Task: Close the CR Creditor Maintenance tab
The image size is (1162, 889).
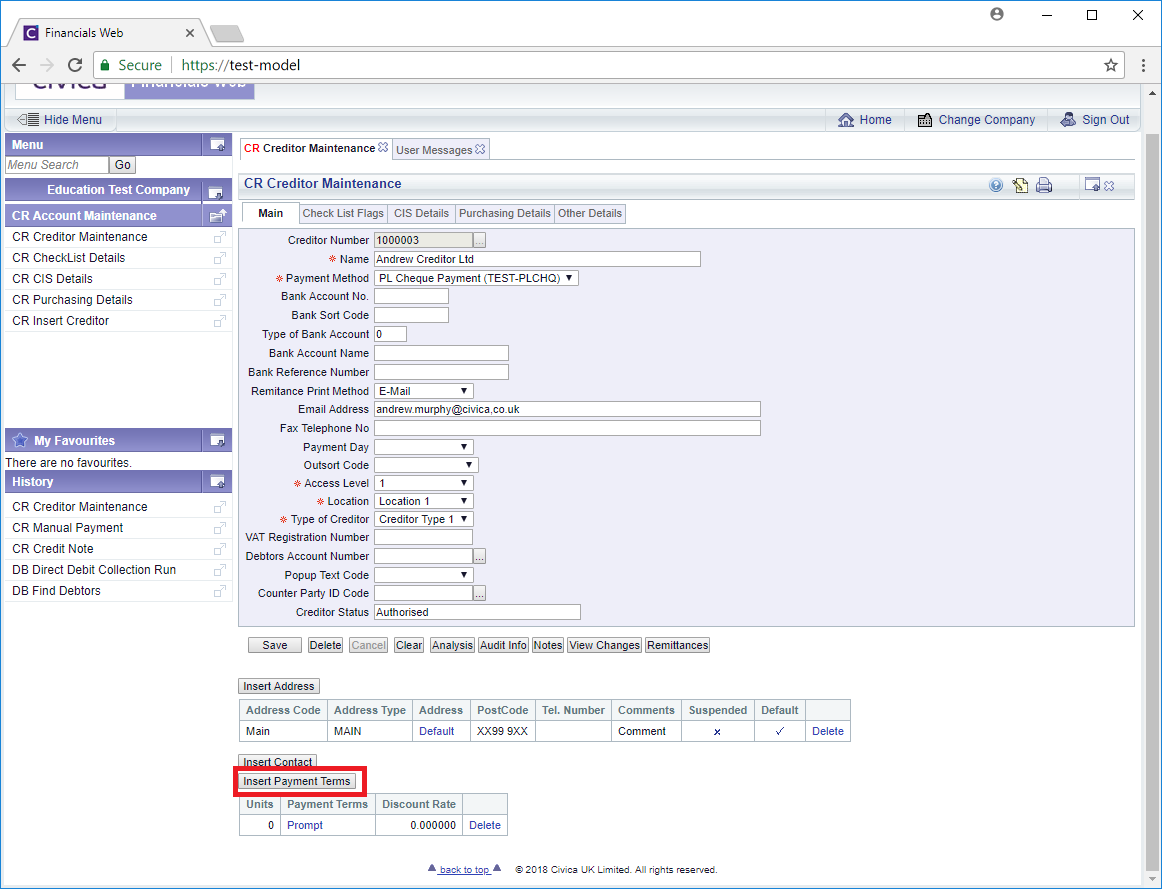Action: tap(383, 147)
